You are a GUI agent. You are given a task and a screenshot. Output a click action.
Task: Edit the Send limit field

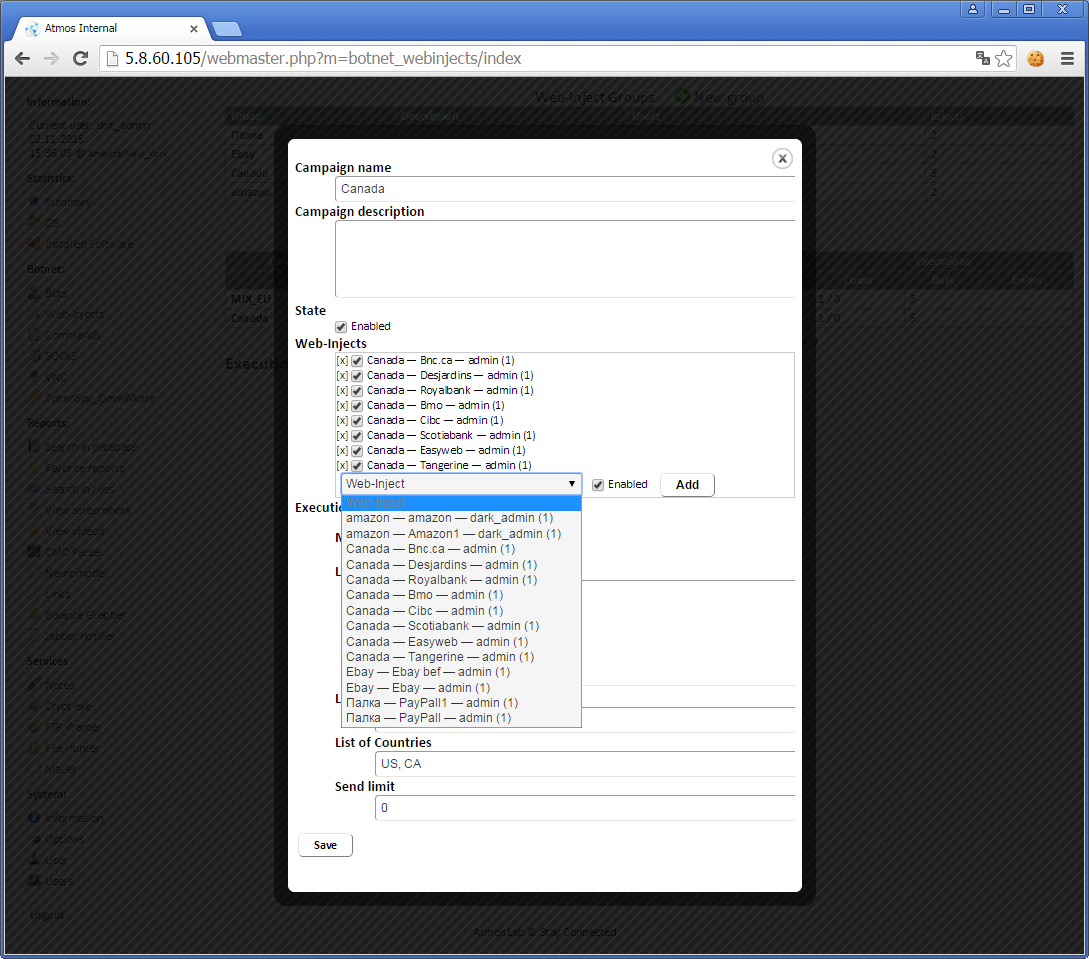point(585,808)
